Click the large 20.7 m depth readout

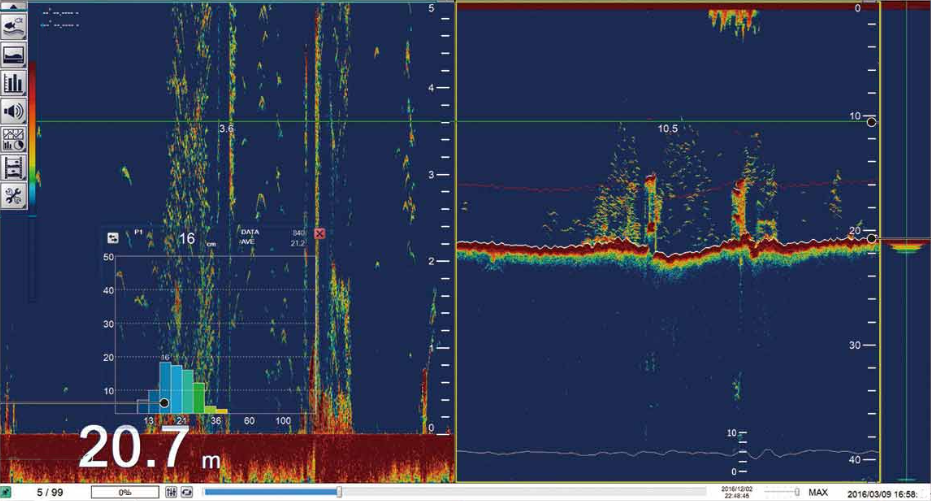150,449
